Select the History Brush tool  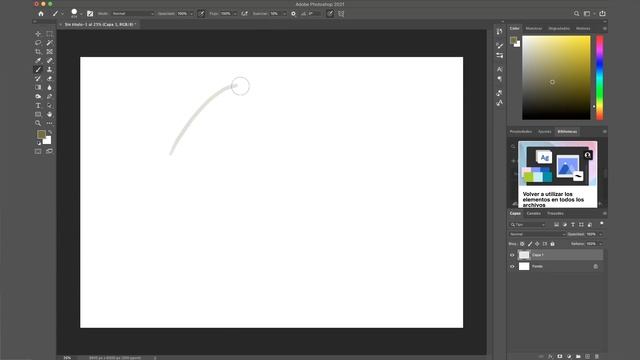point(38,78)
